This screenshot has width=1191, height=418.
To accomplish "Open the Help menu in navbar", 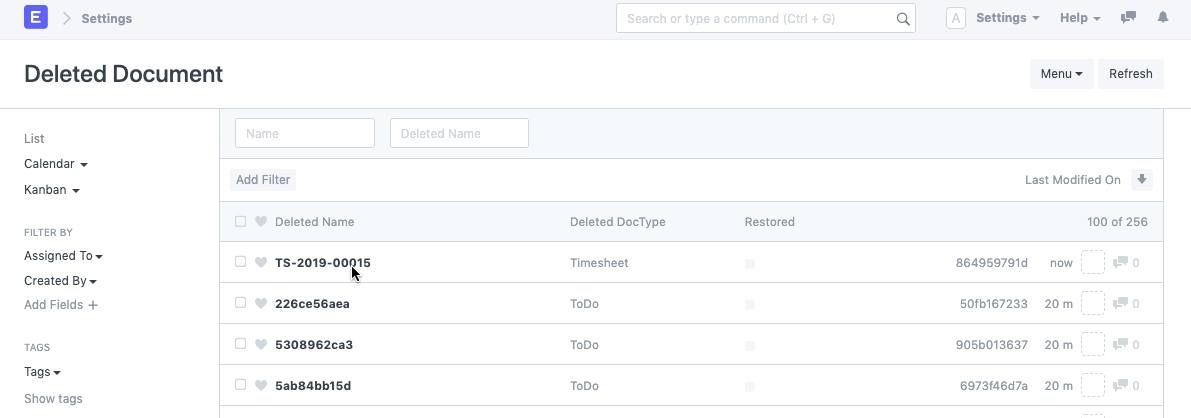I will pyautogui.click(x=1079, y=18).
